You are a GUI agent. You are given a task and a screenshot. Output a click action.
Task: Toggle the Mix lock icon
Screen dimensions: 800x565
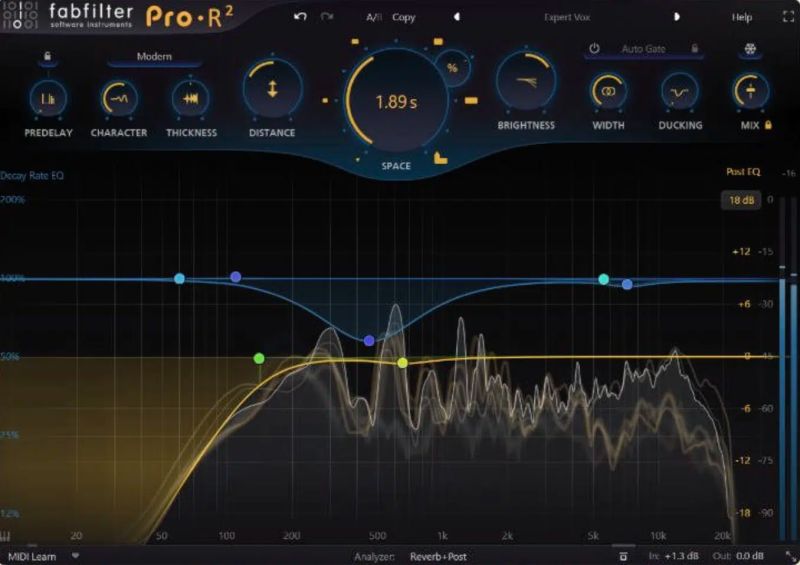click(768, 125)
